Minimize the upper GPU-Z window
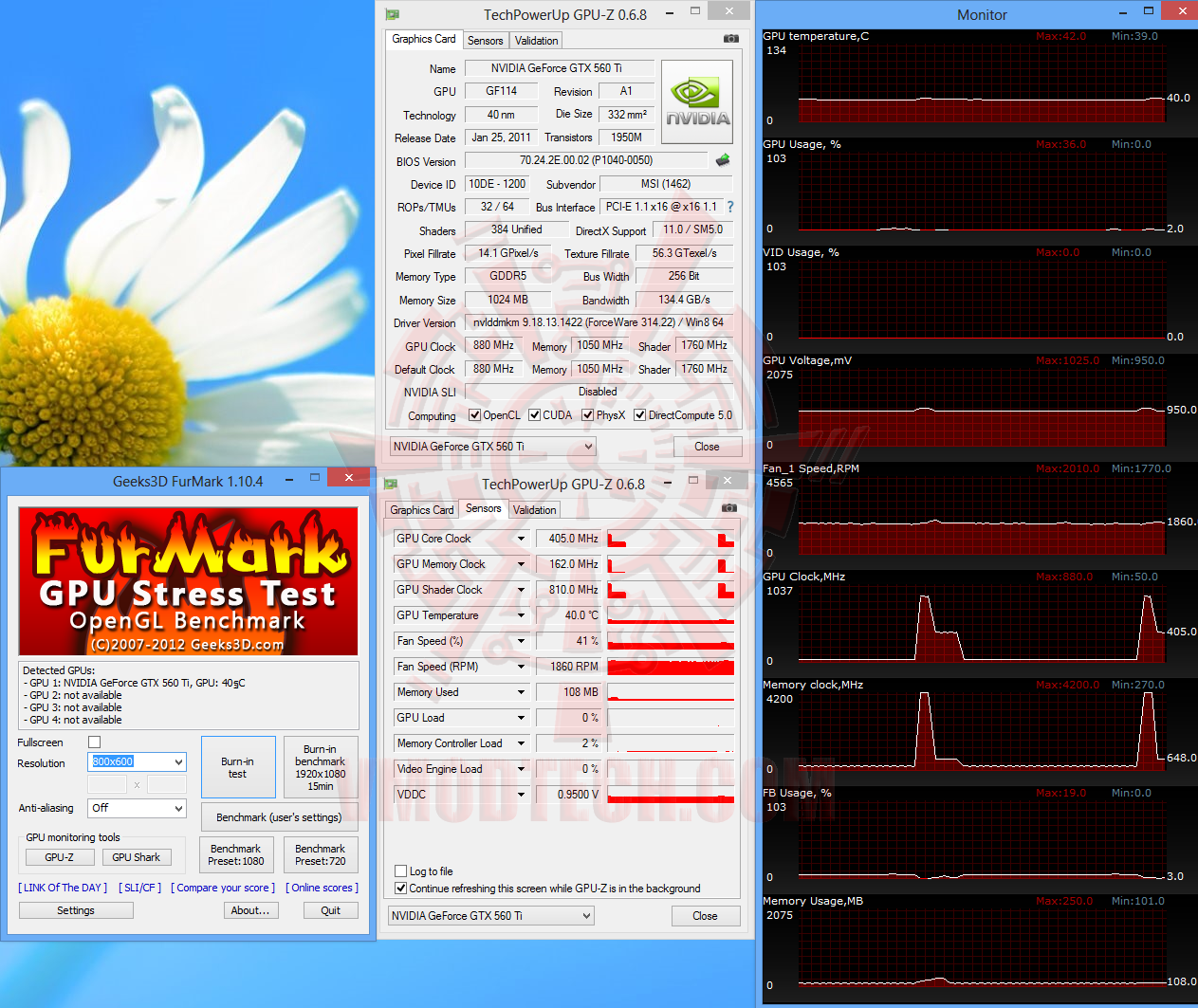This screenshot has height=1008, width=1198. pyautogui.click(x=670, y=13)
